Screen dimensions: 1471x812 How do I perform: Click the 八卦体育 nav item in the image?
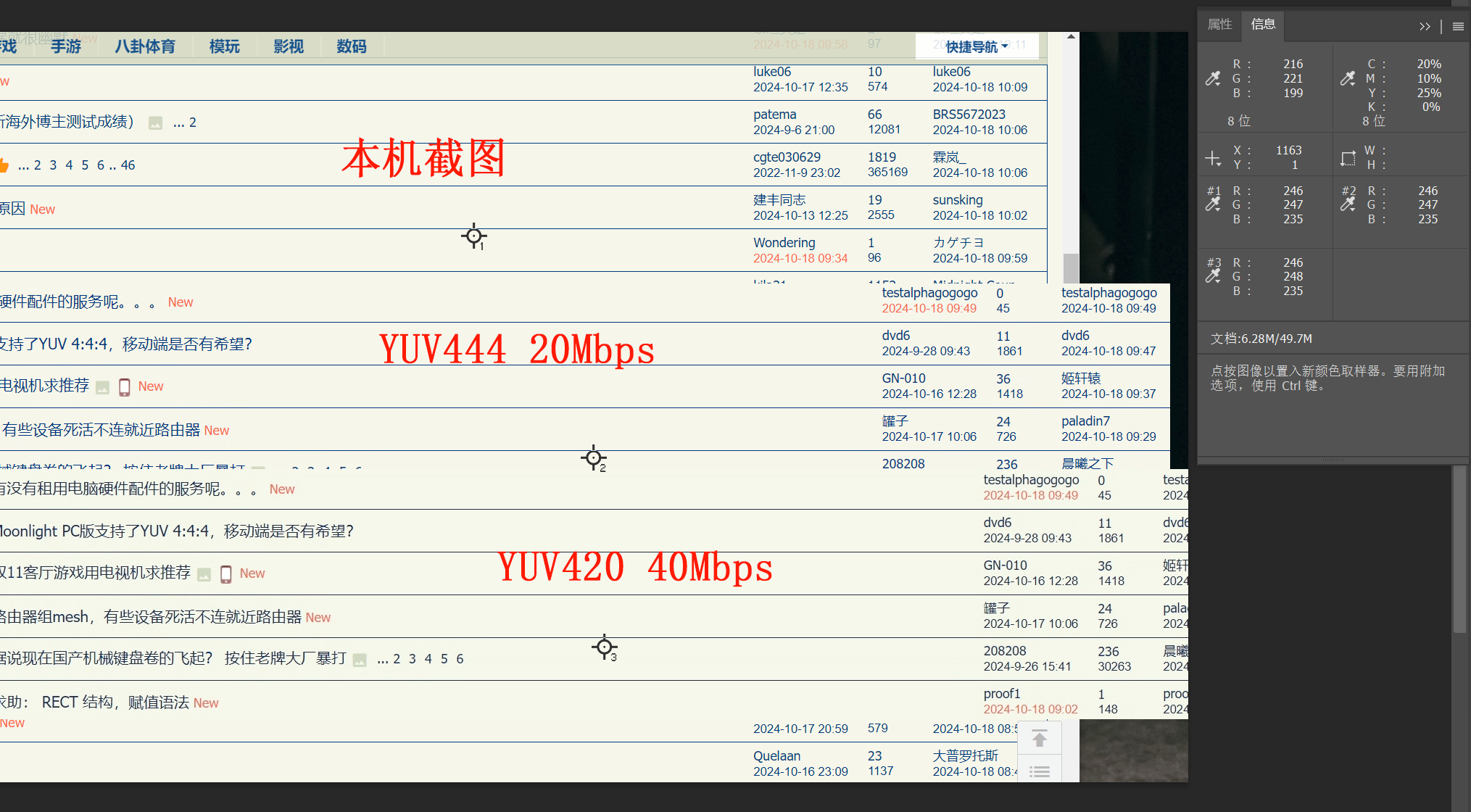(x=145, y=46)
